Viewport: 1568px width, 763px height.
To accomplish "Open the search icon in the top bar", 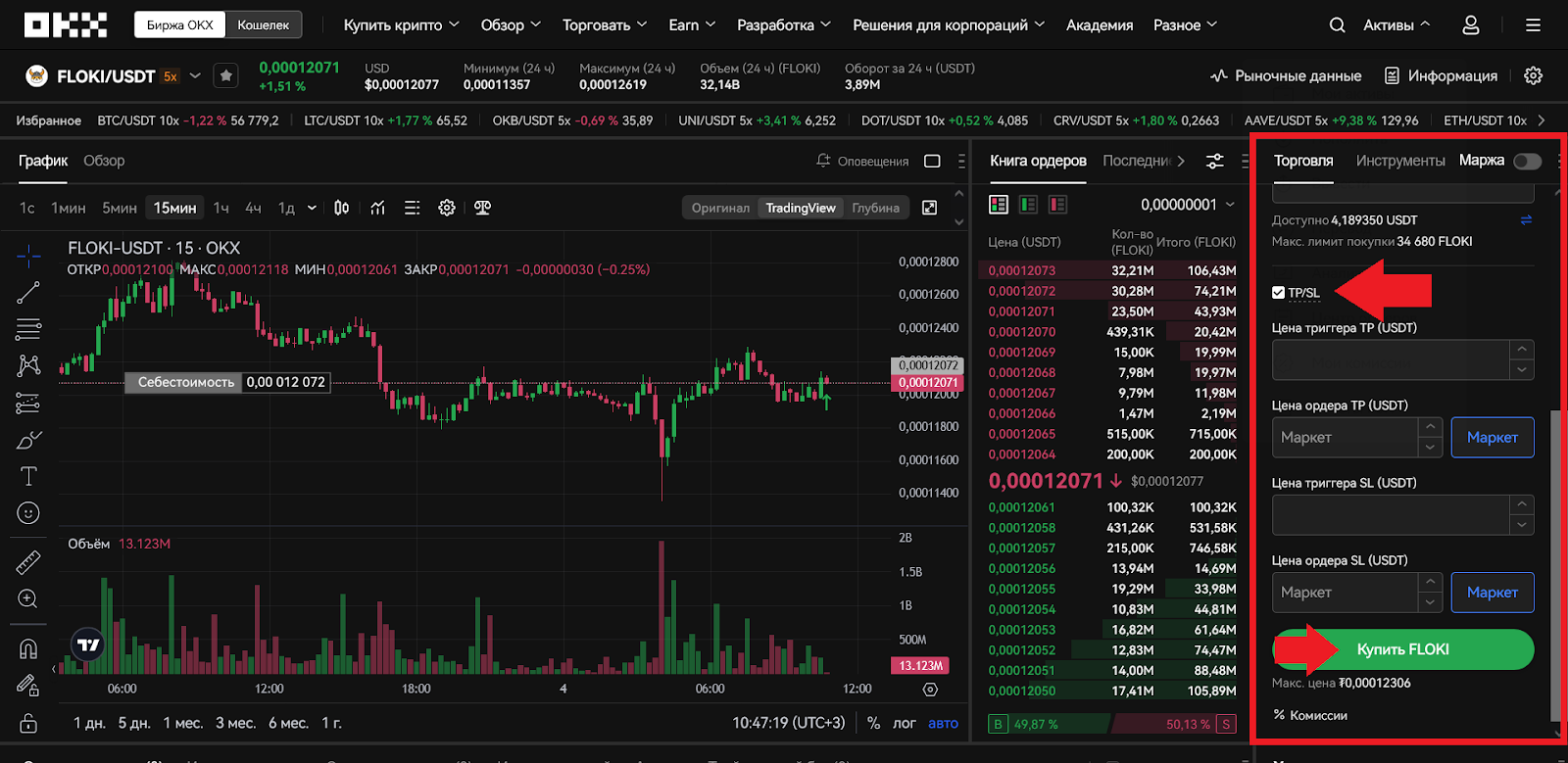I will tap(1337, 25).
